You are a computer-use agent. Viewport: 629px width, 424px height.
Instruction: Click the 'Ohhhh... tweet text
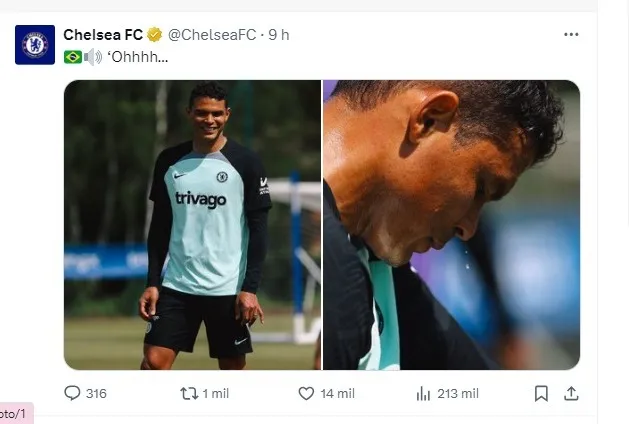(x=138, y=57)
